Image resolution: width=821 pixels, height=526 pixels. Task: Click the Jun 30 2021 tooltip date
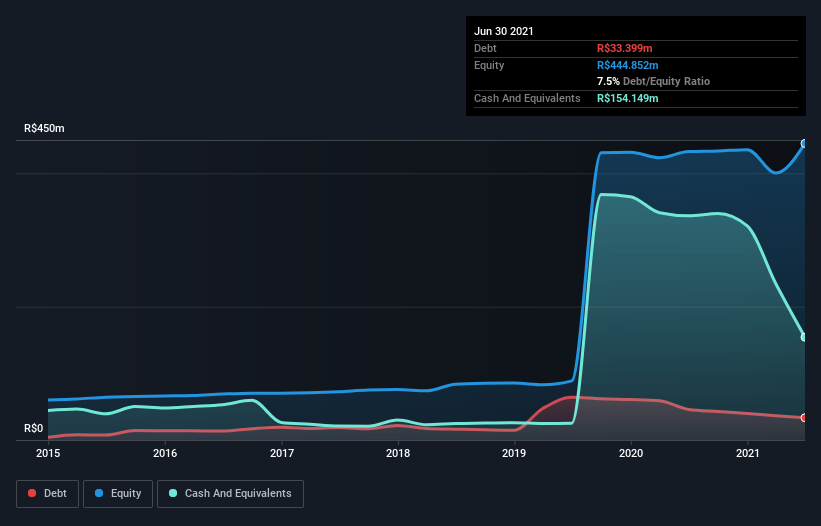click(x=504, y=31)
